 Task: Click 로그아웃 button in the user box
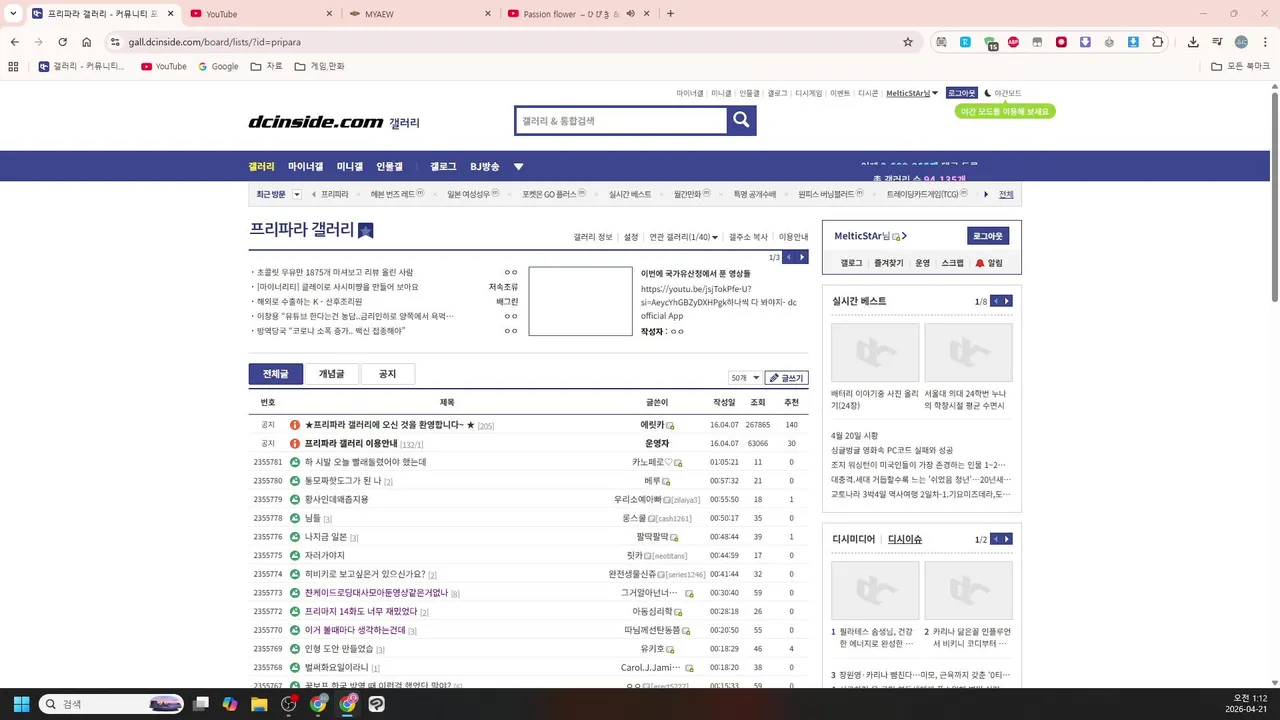pyautogui.click(x=988, y=236)
